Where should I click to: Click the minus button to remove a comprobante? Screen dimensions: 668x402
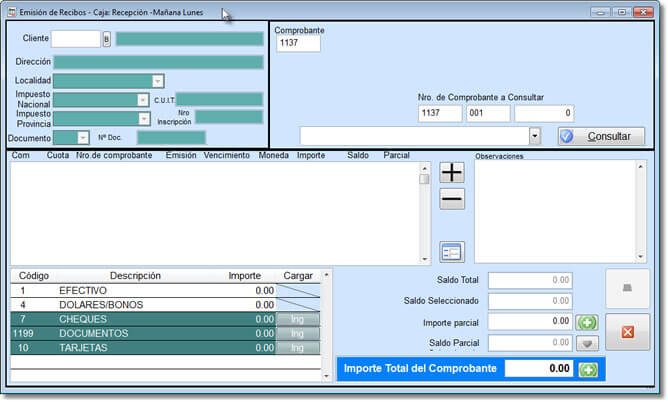[452, 199]
